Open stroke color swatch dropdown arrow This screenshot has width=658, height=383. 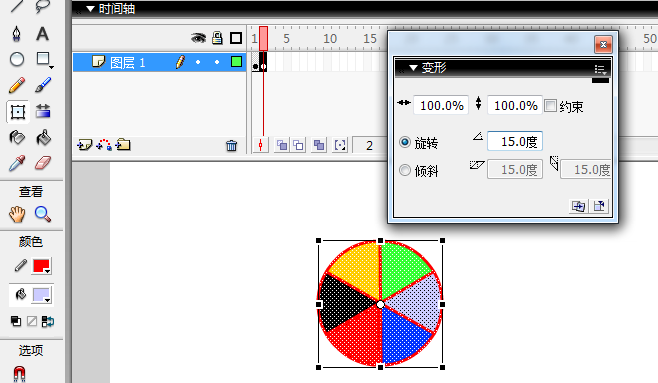click(x=47, y=271)
